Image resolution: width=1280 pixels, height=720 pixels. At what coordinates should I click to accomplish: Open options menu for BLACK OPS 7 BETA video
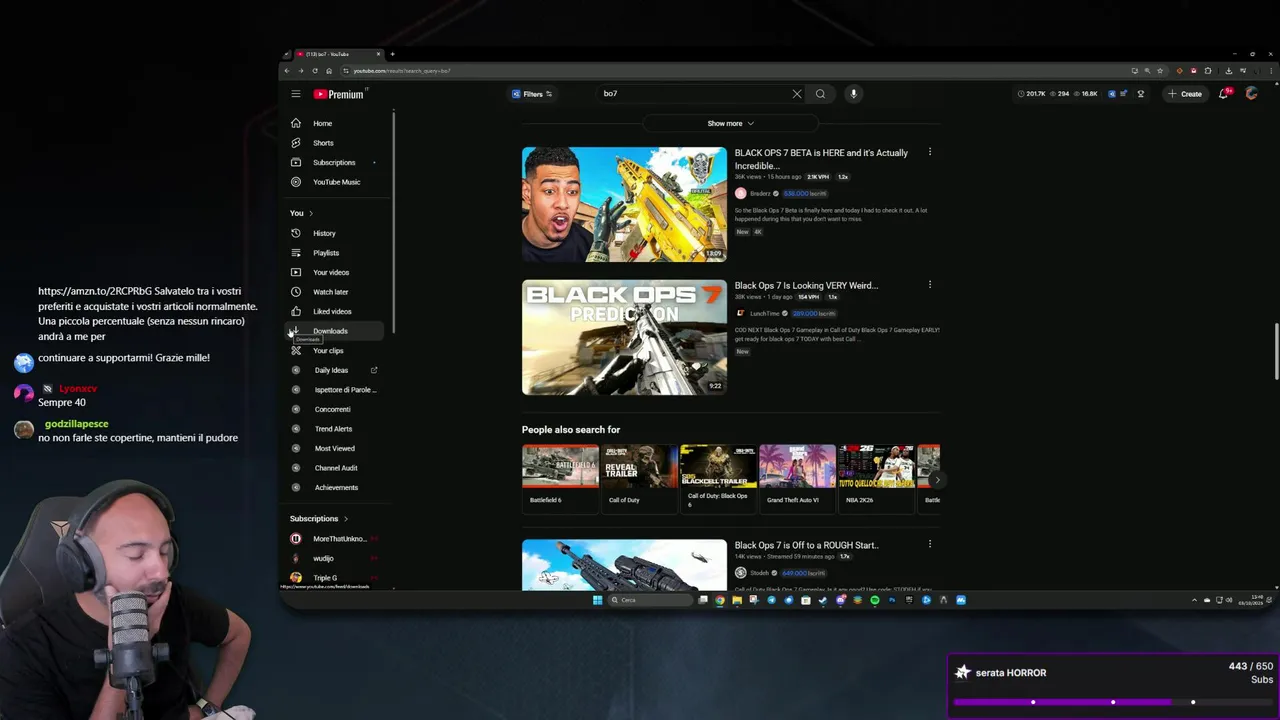coord(930,152)
